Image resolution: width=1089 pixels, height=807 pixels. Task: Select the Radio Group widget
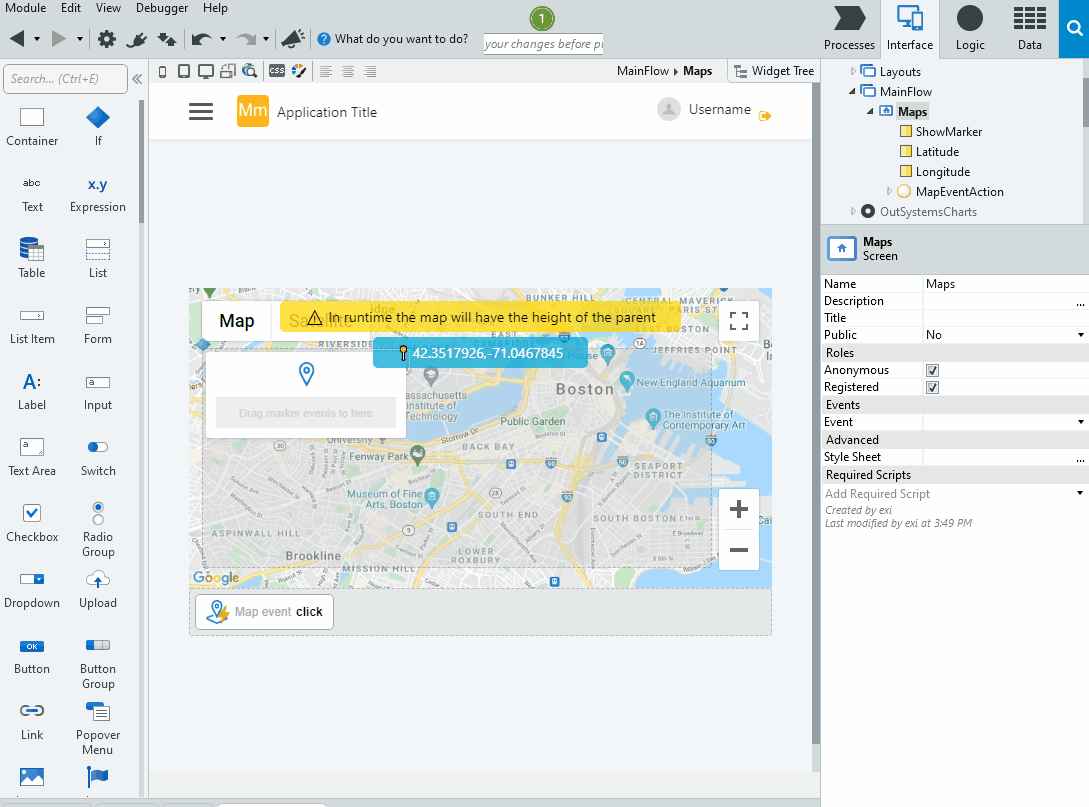point(98,530)
